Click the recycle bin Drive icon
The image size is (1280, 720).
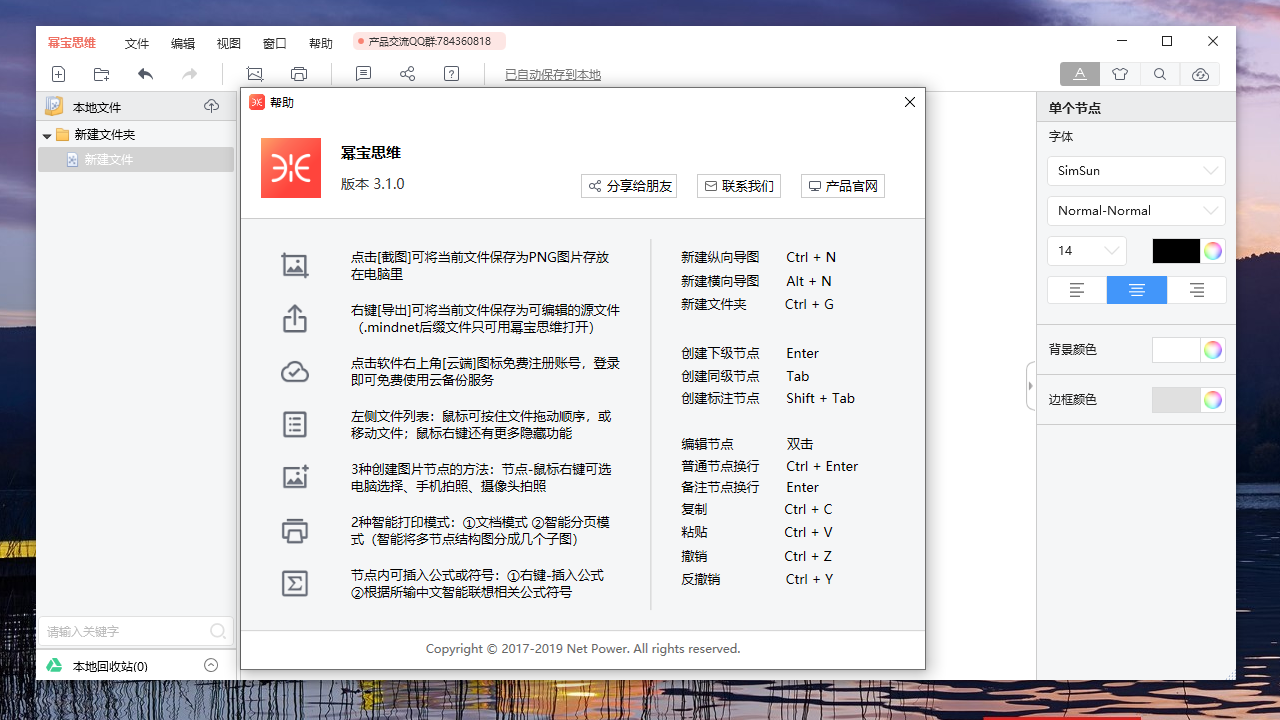click(54, 666)
